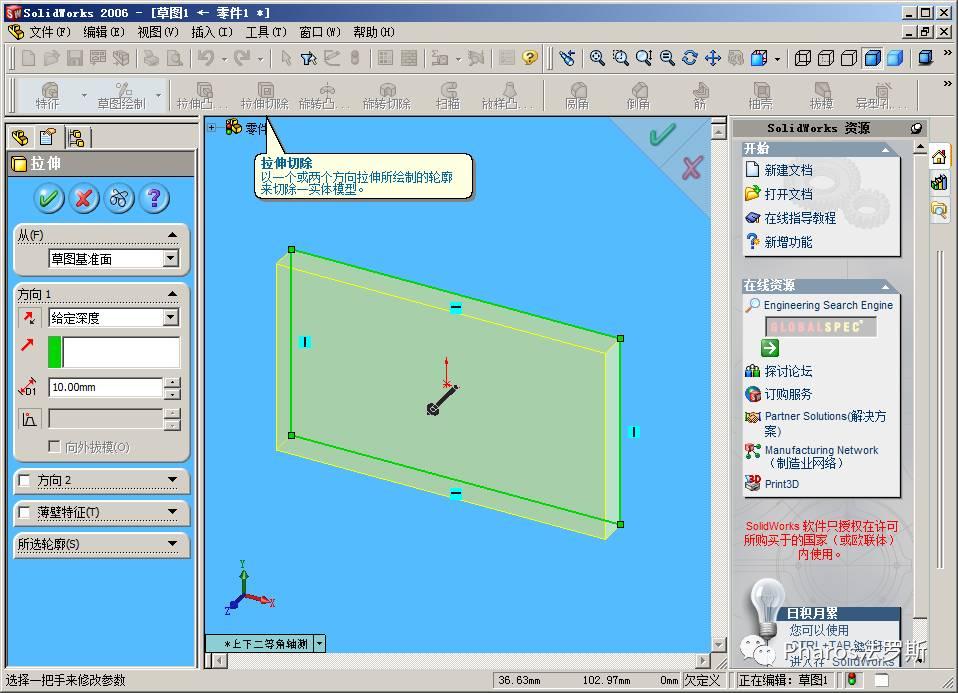Switch to the ConfigurationManager tab
Viewport: 958px width, 693px height.
(76, 138)
